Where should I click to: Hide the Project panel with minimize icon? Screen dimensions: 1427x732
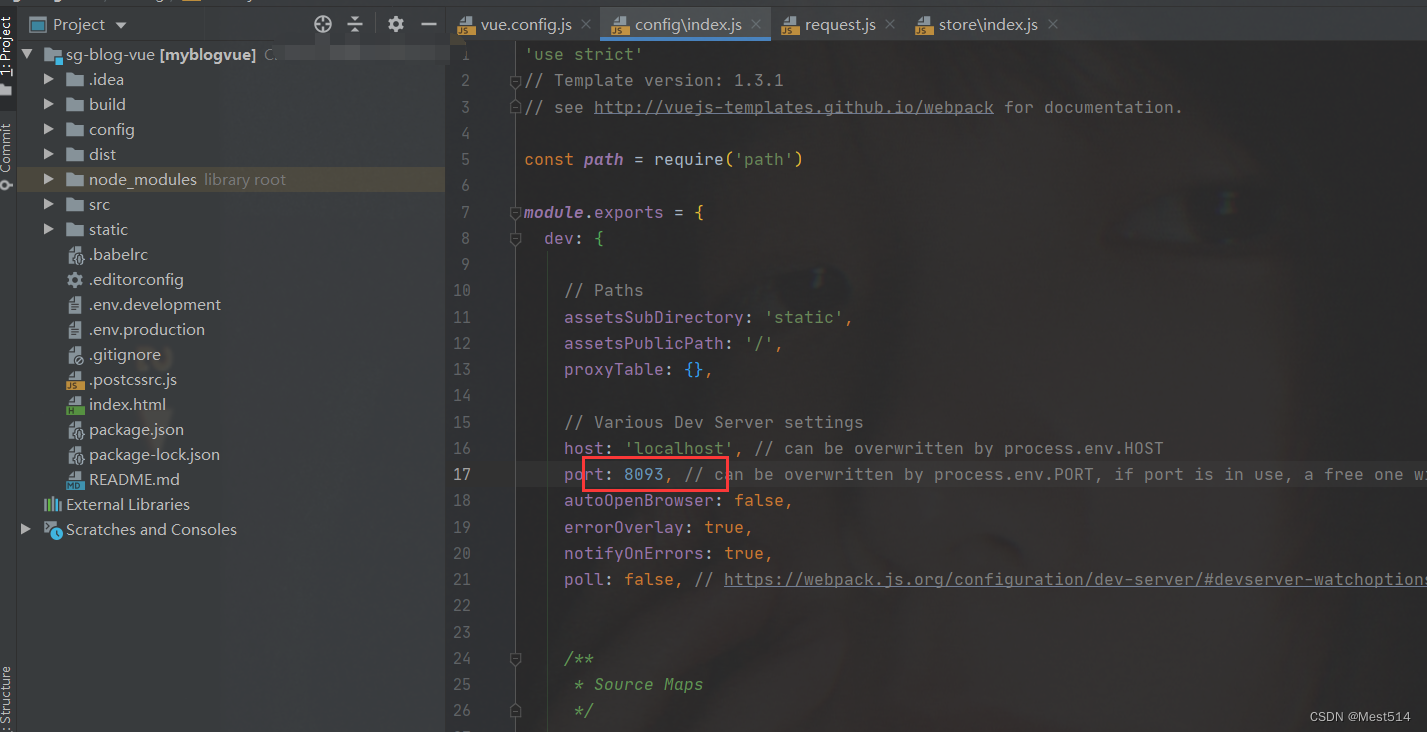429,24
